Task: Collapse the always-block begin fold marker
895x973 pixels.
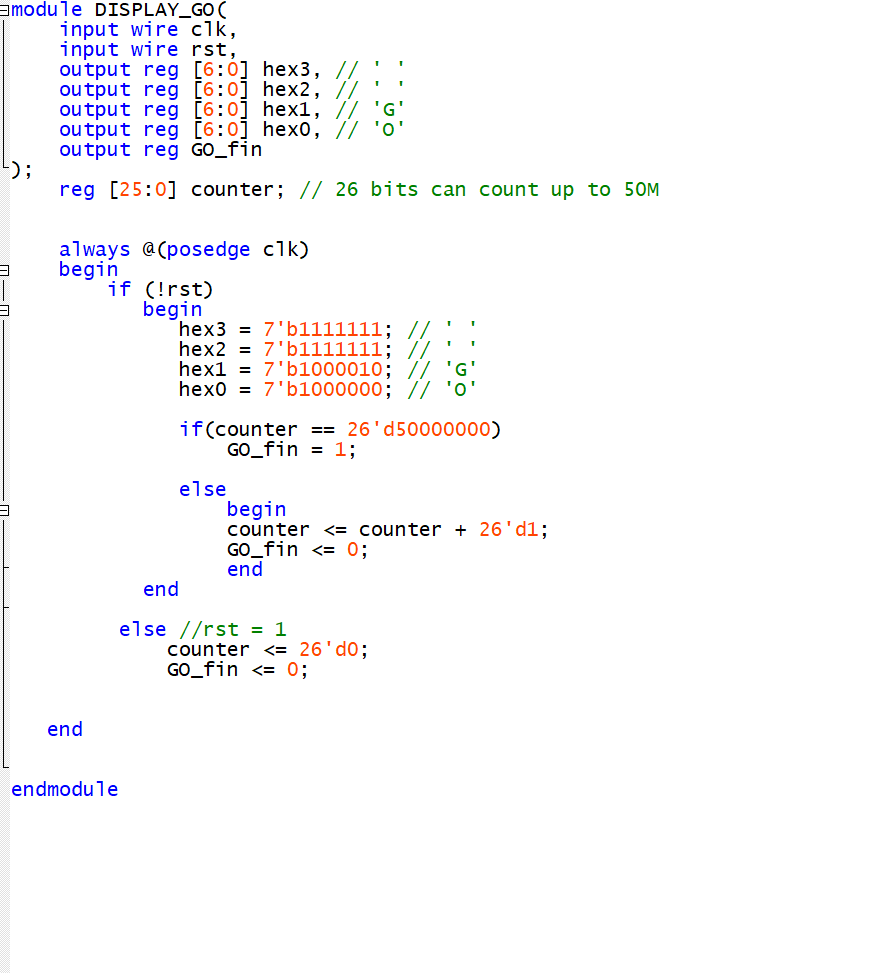Action: point(3,270)
